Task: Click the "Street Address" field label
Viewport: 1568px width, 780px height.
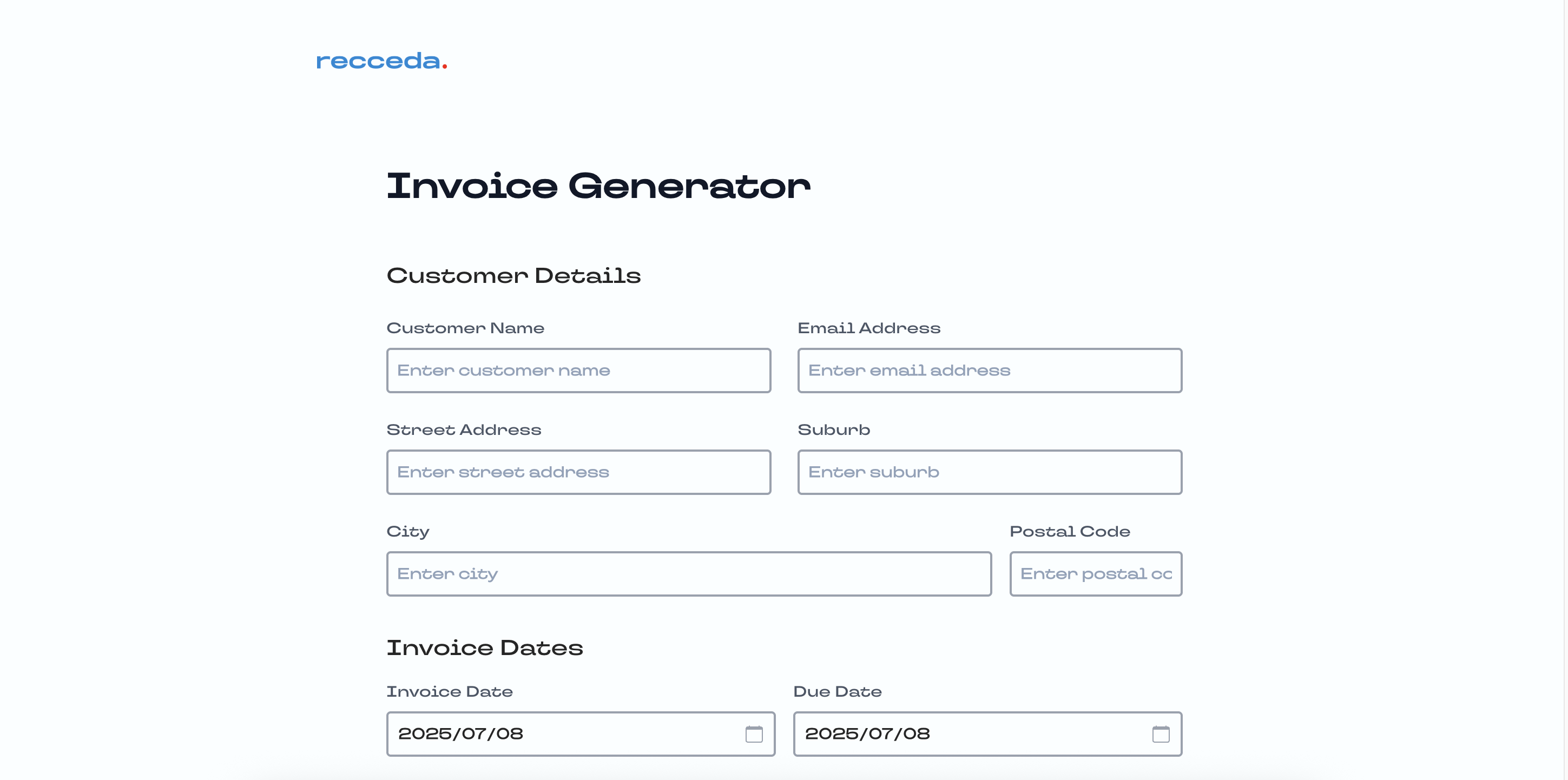Action: pos(463,430)
